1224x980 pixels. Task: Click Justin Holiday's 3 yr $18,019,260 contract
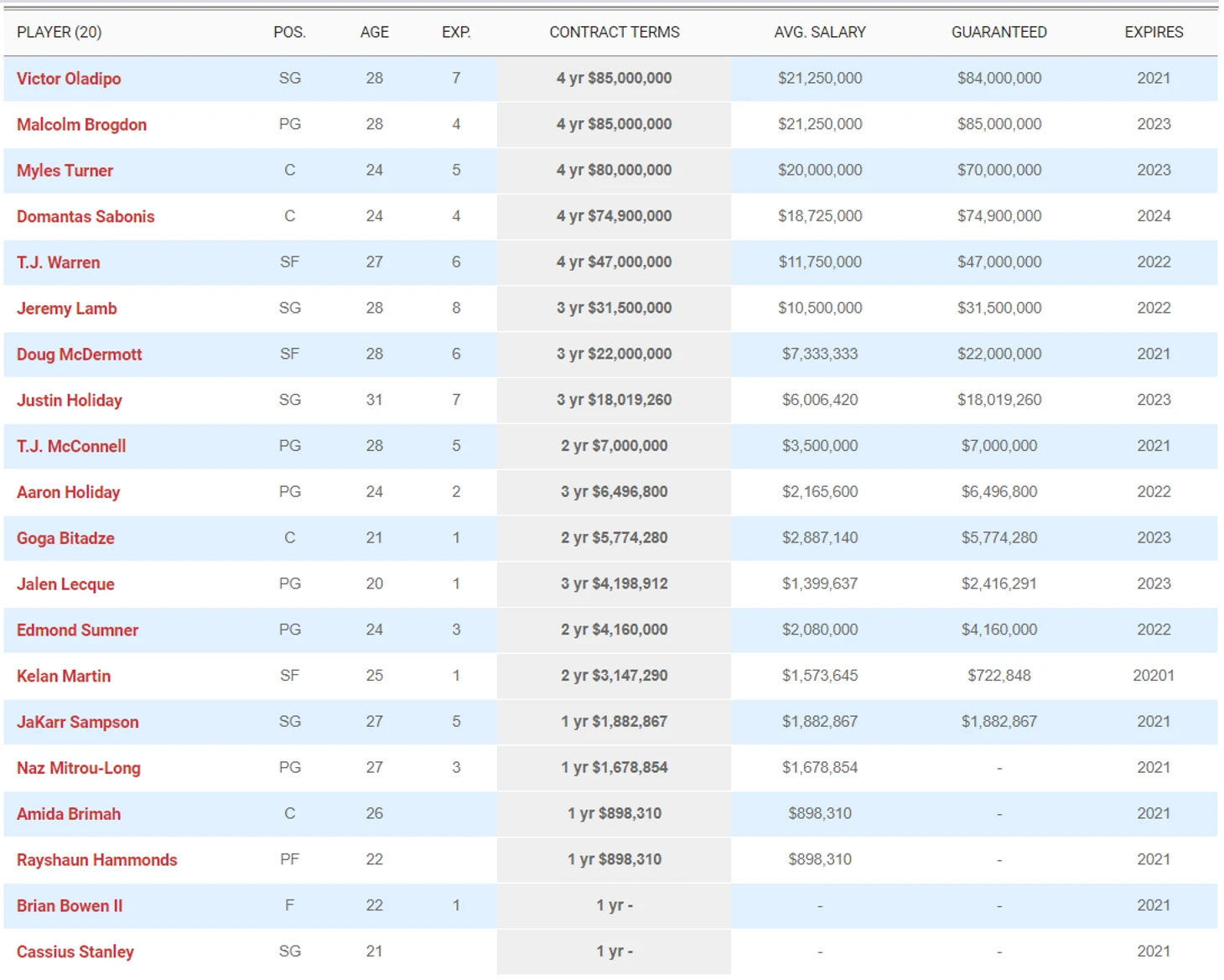[615, 401]
